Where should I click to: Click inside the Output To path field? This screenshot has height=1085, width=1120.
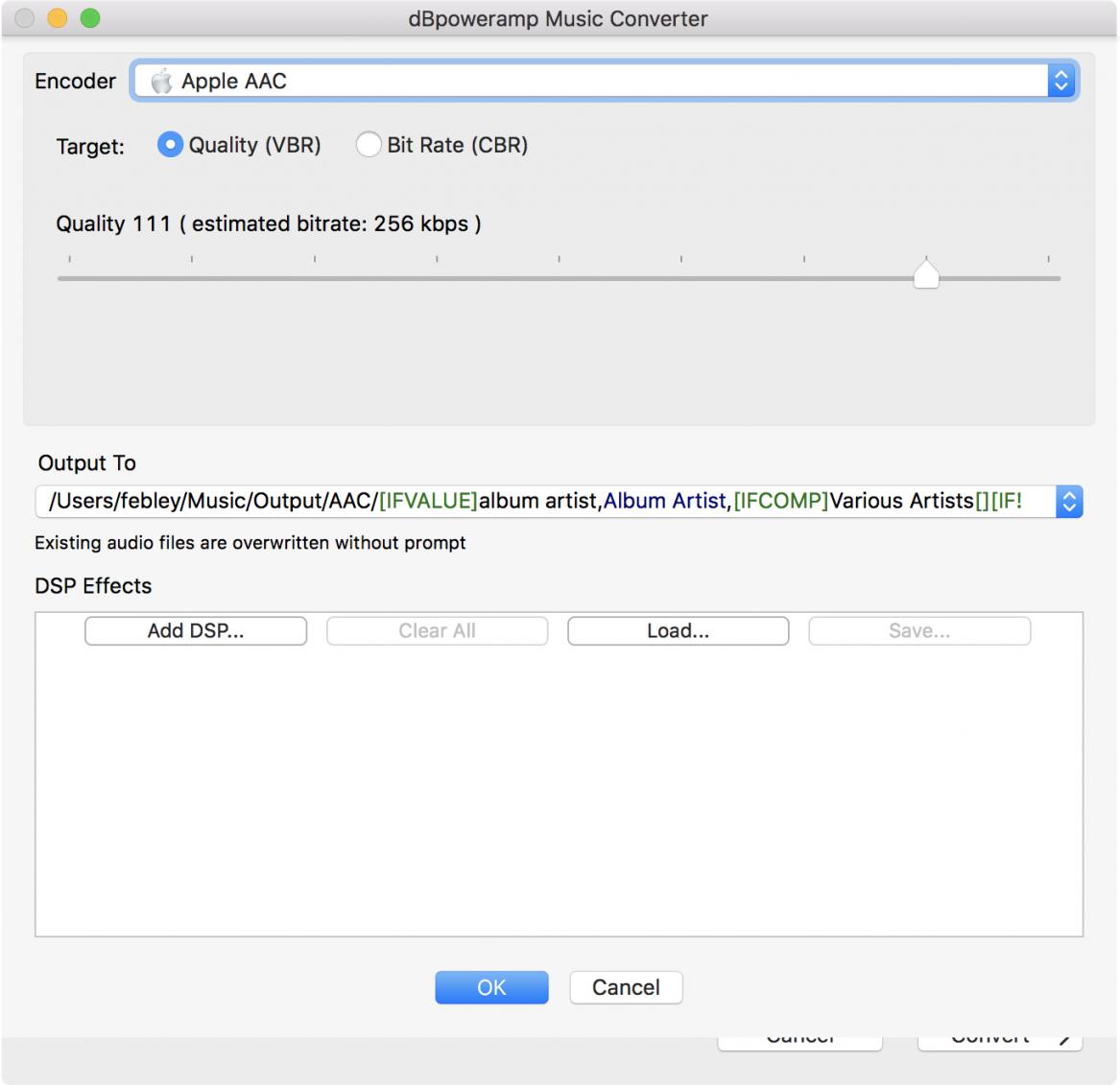(x=546, y=501)
